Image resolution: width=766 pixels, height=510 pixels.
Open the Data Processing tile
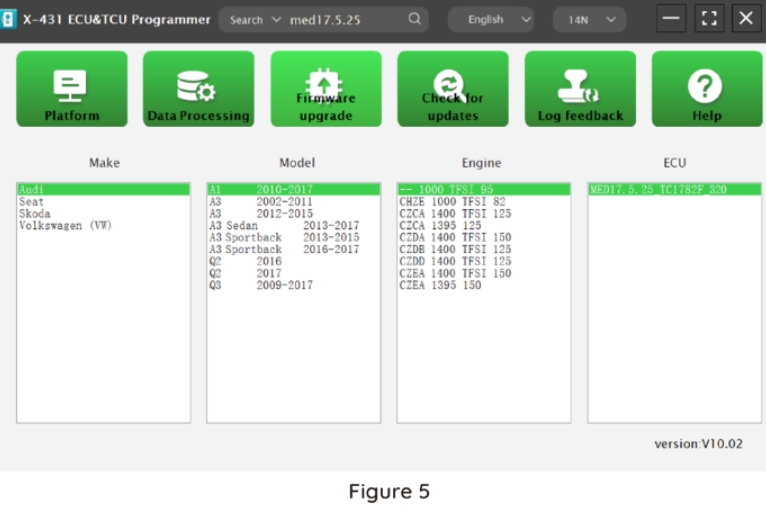tap(198, 89)
